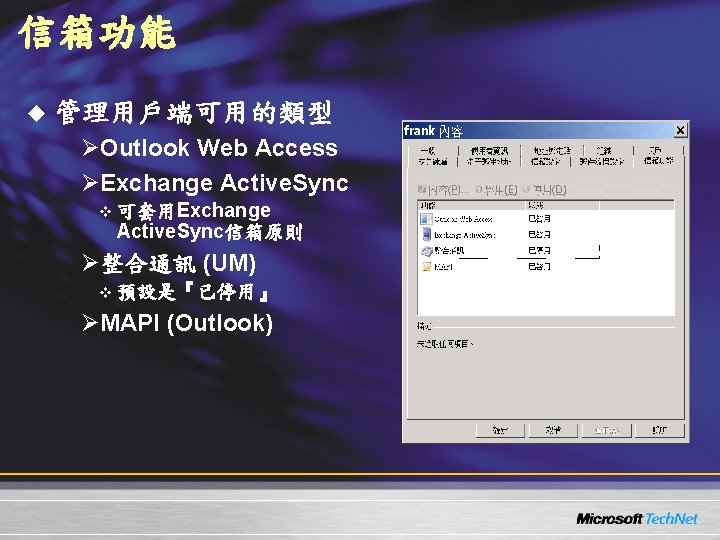Screen dimensions: 720x540
Task: Click the 功能 column header
Action: pyautogui.click(x=472, y=205)
